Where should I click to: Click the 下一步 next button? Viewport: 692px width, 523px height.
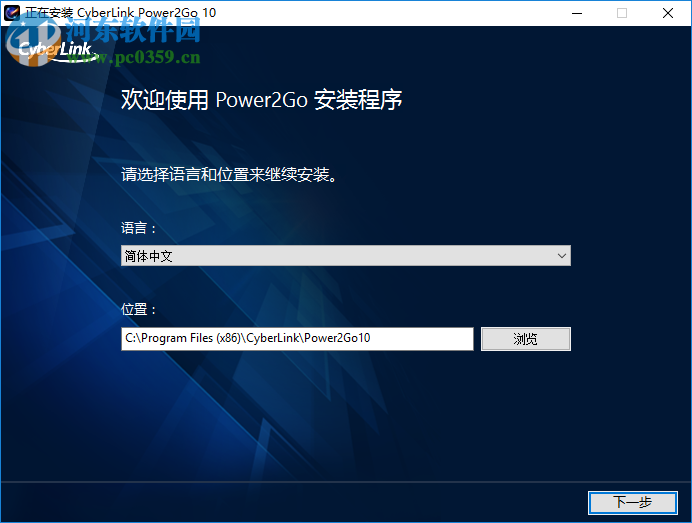632,502
